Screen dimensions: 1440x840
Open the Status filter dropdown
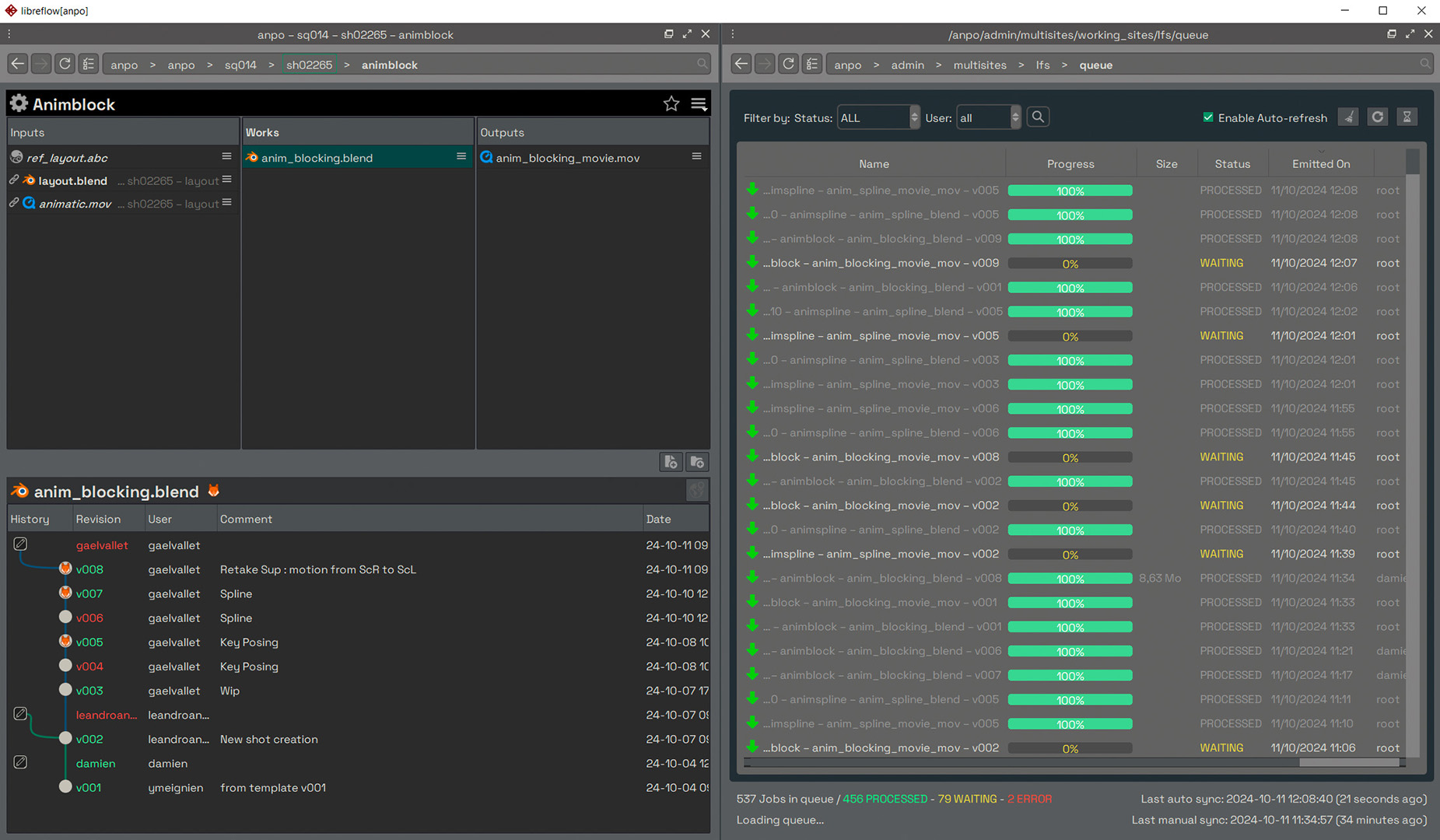[878, 117]
